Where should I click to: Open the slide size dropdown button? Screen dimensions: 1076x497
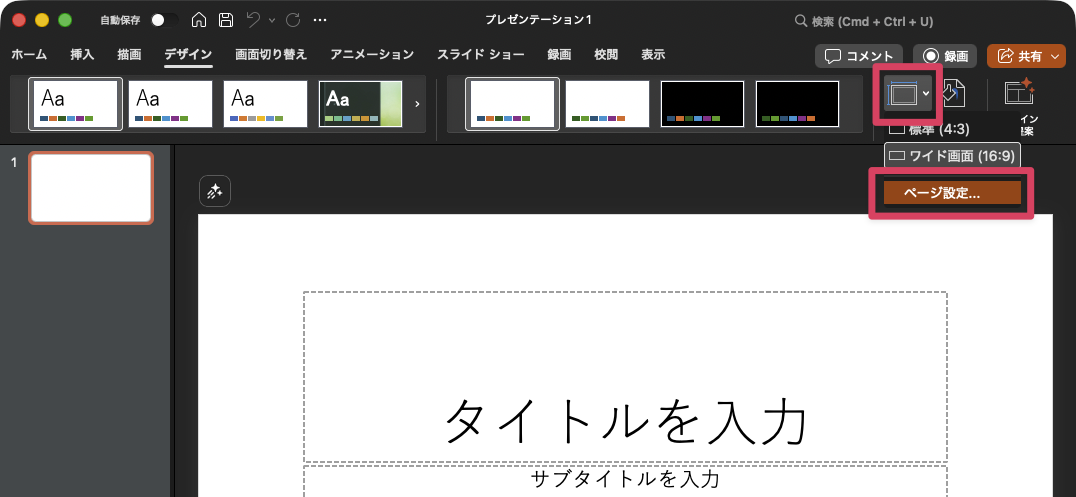(908, 93)
